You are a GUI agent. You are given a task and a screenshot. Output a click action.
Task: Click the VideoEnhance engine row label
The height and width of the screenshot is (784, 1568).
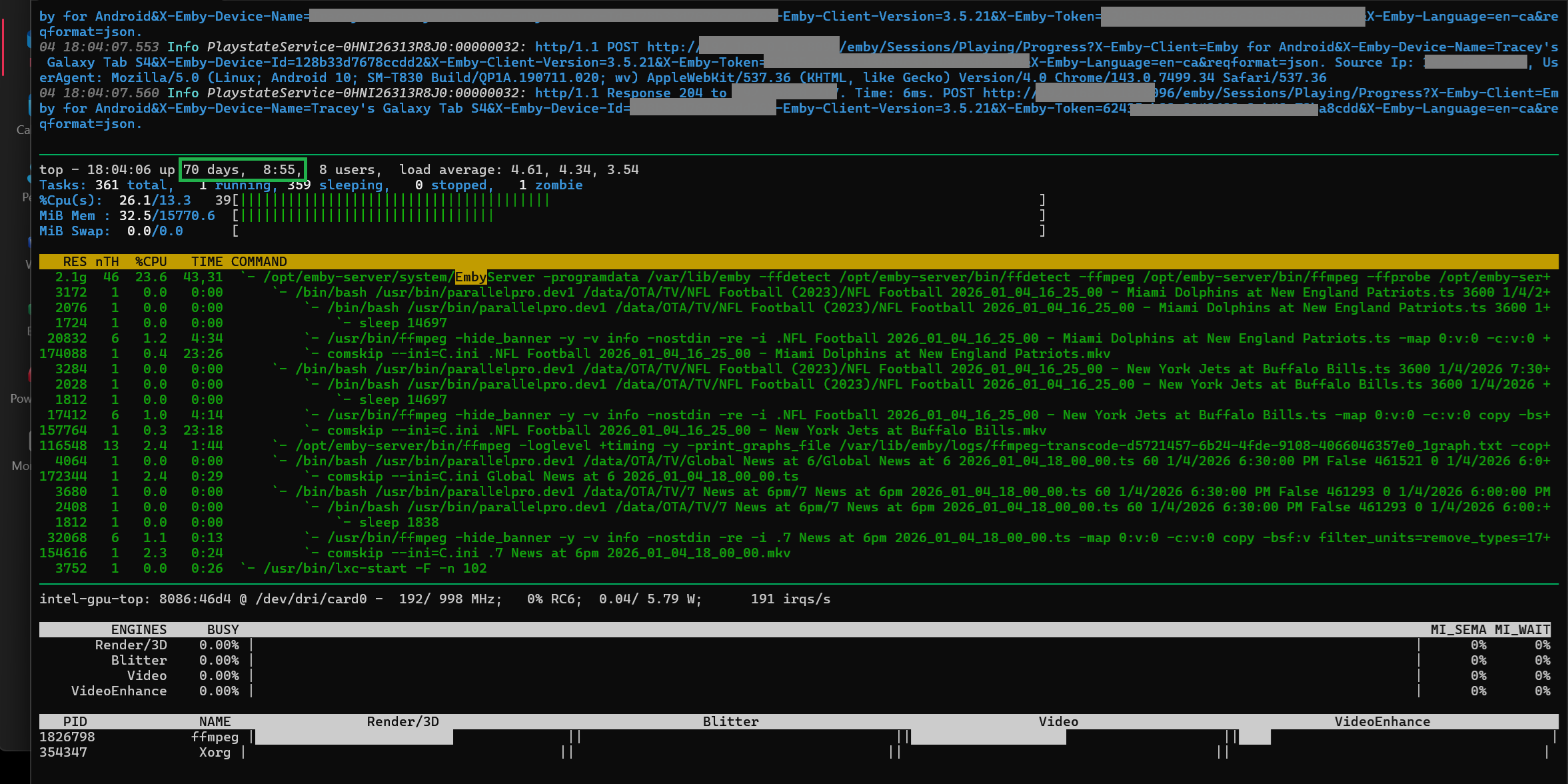119,691
